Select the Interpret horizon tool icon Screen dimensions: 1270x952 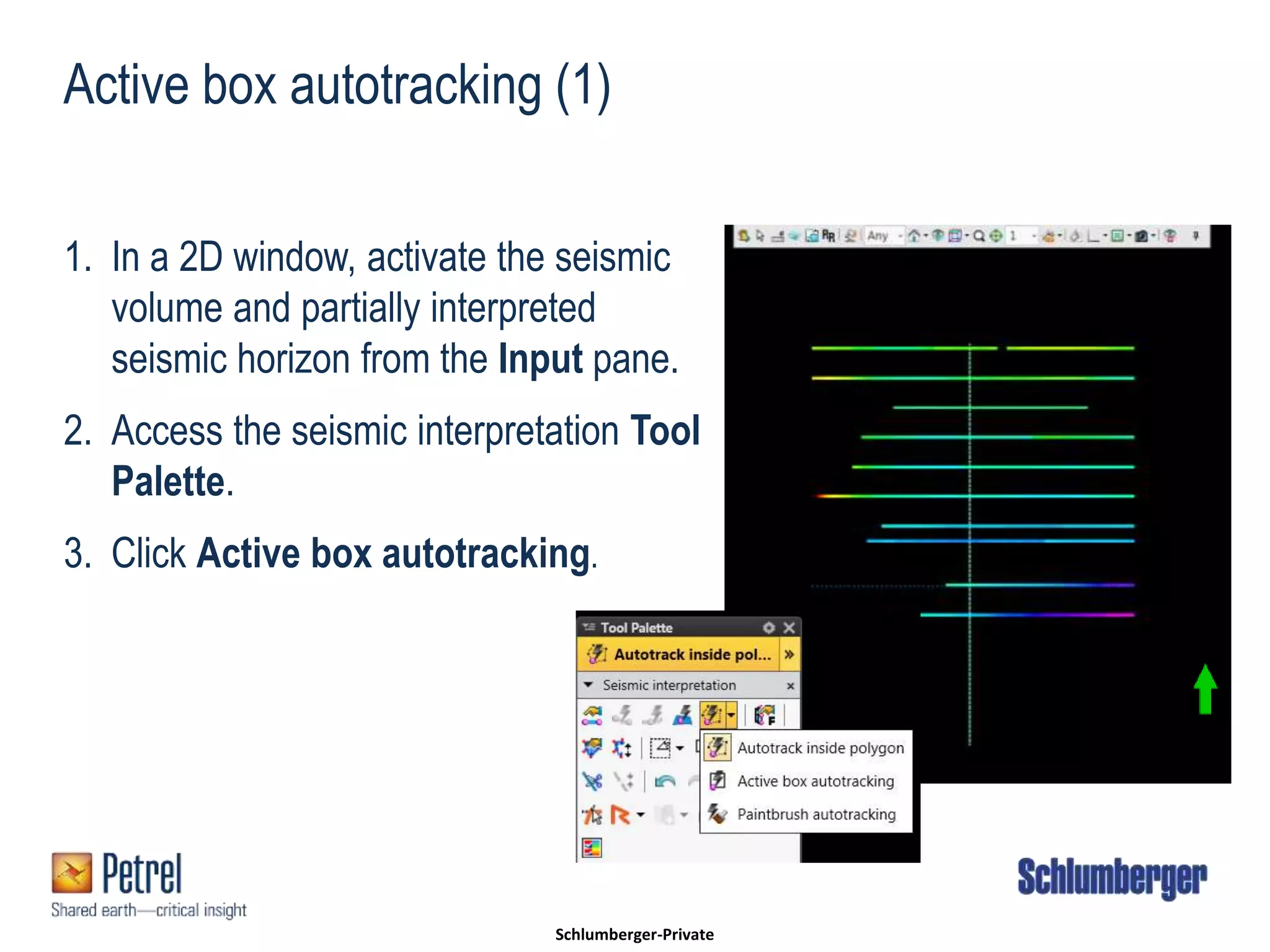[x=592, y=716]
